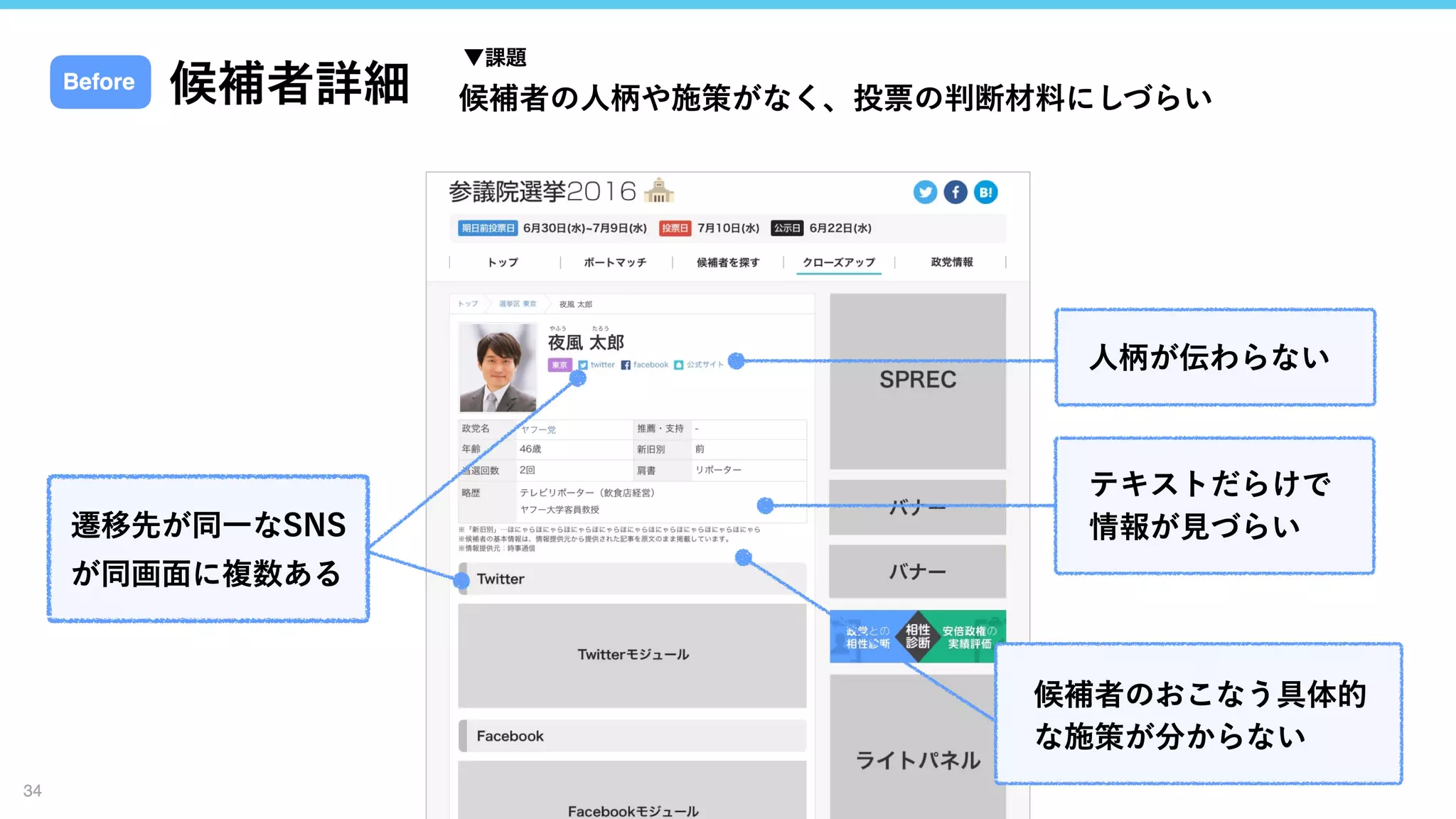Click the 参議院選挙2016 site title
Image resolution: width=1456 pixels, height=819 pixels.
[x=542, y=191]
